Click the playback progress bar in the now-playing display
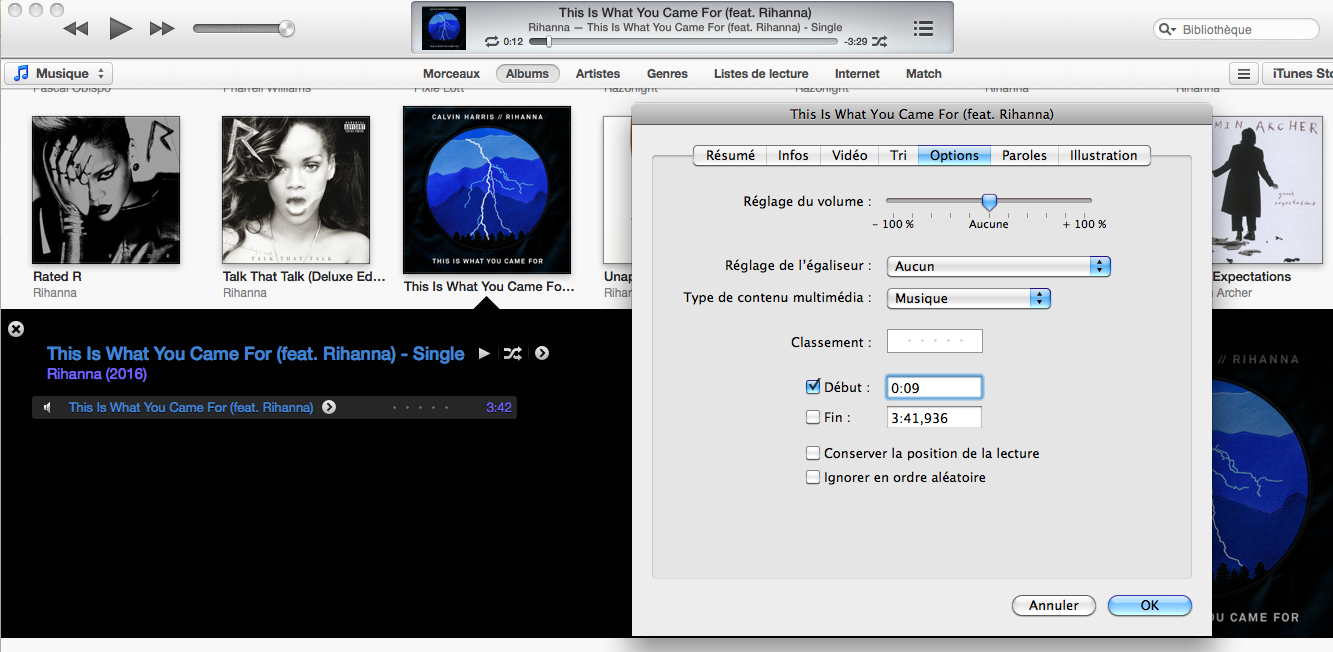Screen dimensions: 1333x652 [685, 42]
